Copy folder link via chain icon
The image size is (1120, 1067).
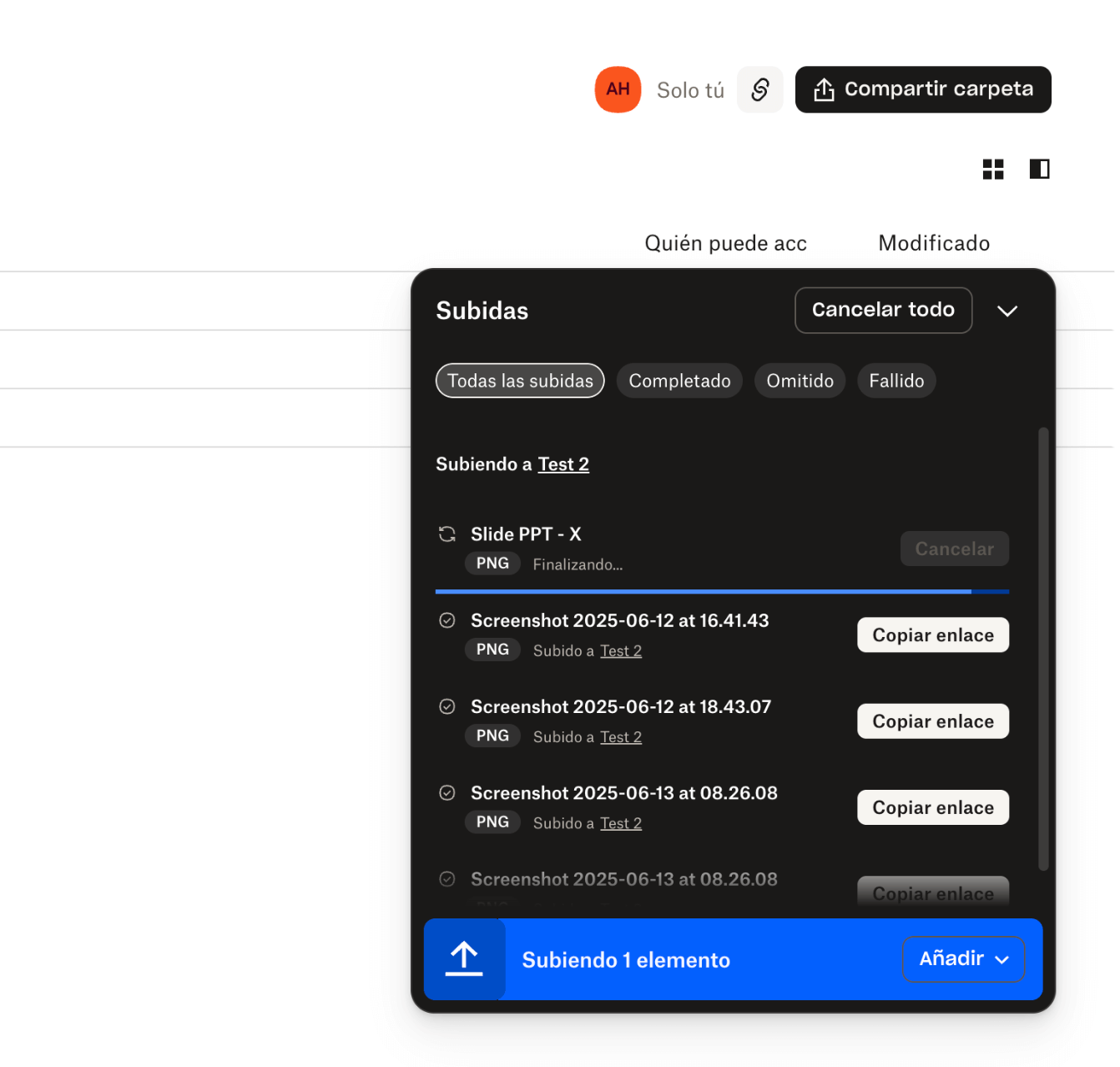click(759, 89)
